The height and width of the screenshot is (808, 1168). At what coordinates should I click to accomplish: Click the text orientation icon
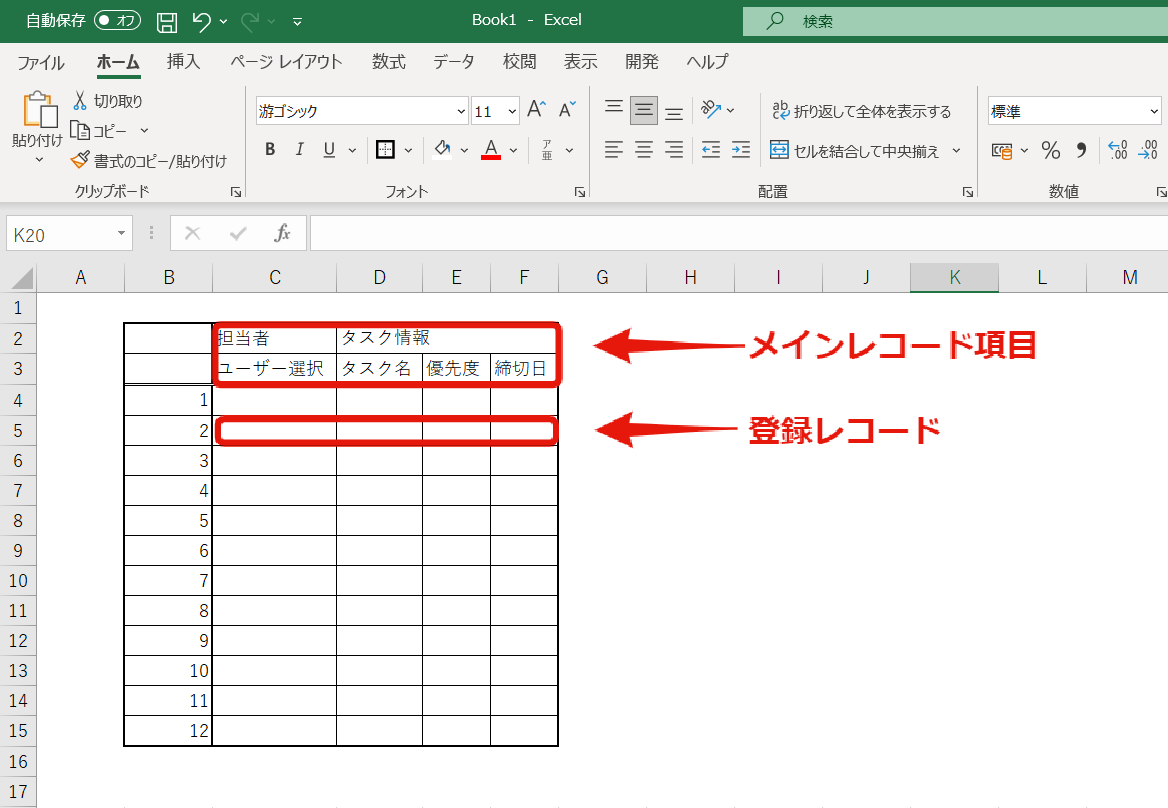pos(710,109)
